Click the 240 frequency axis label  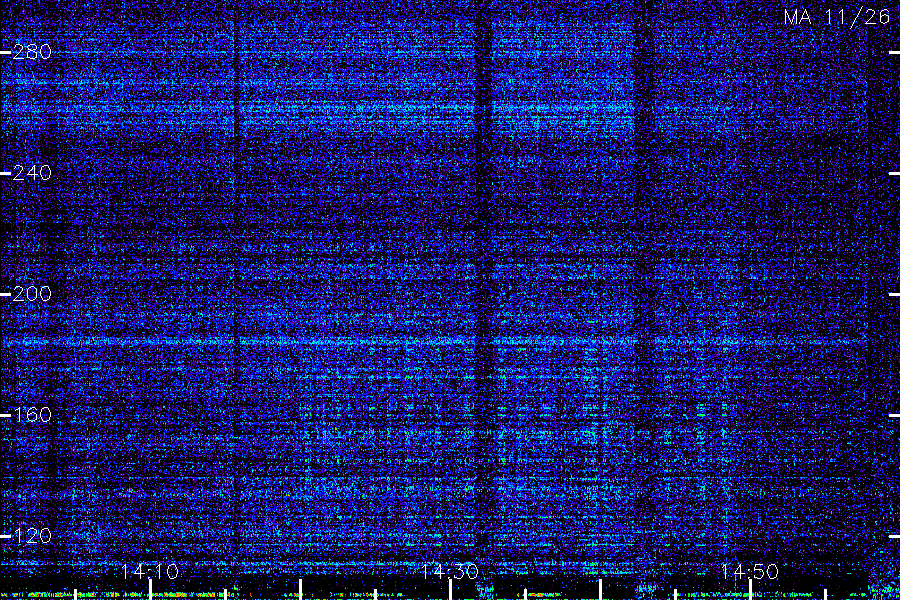point(32,173)
